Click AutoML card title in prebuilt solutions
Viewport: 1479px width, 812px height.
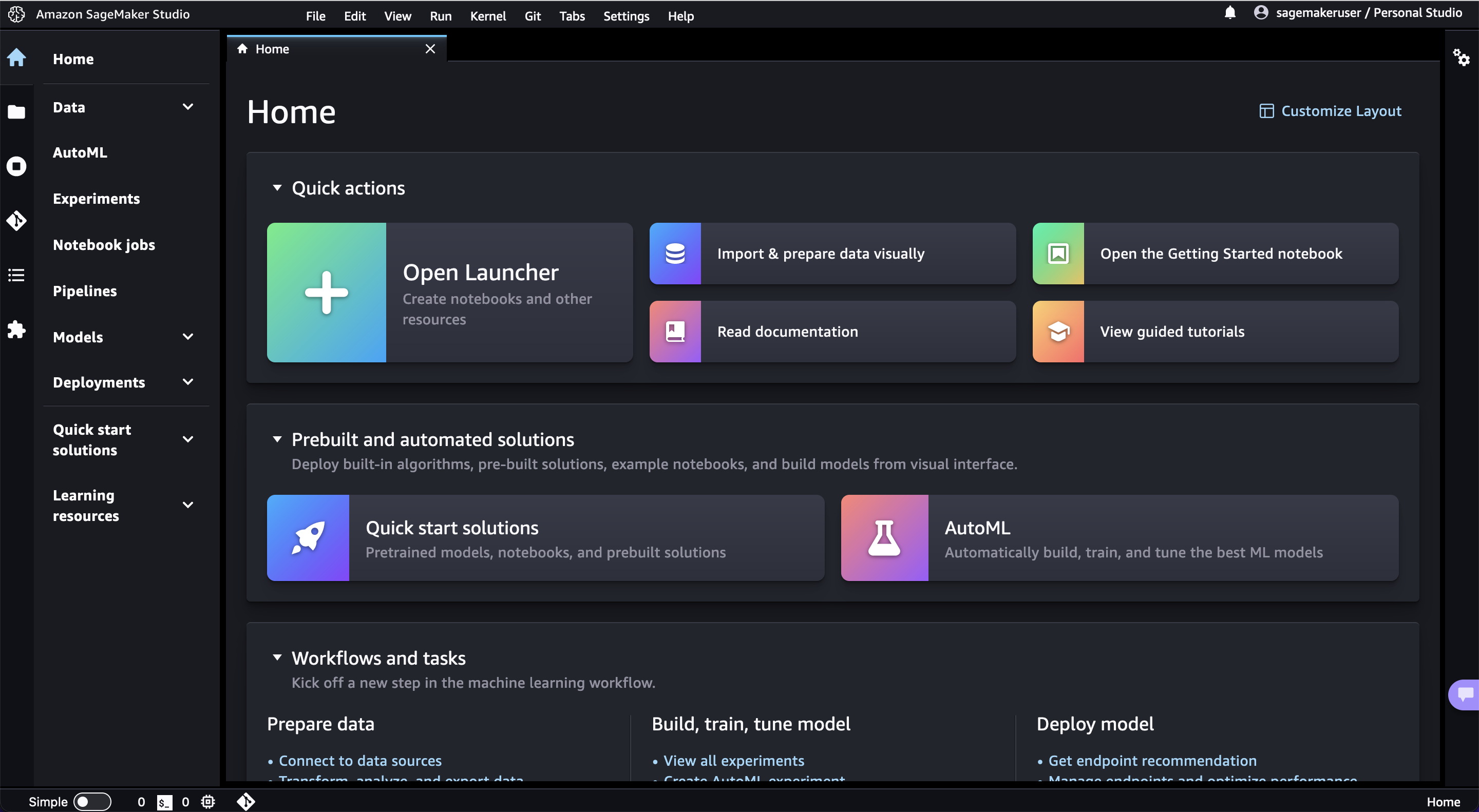pos(977,527)
